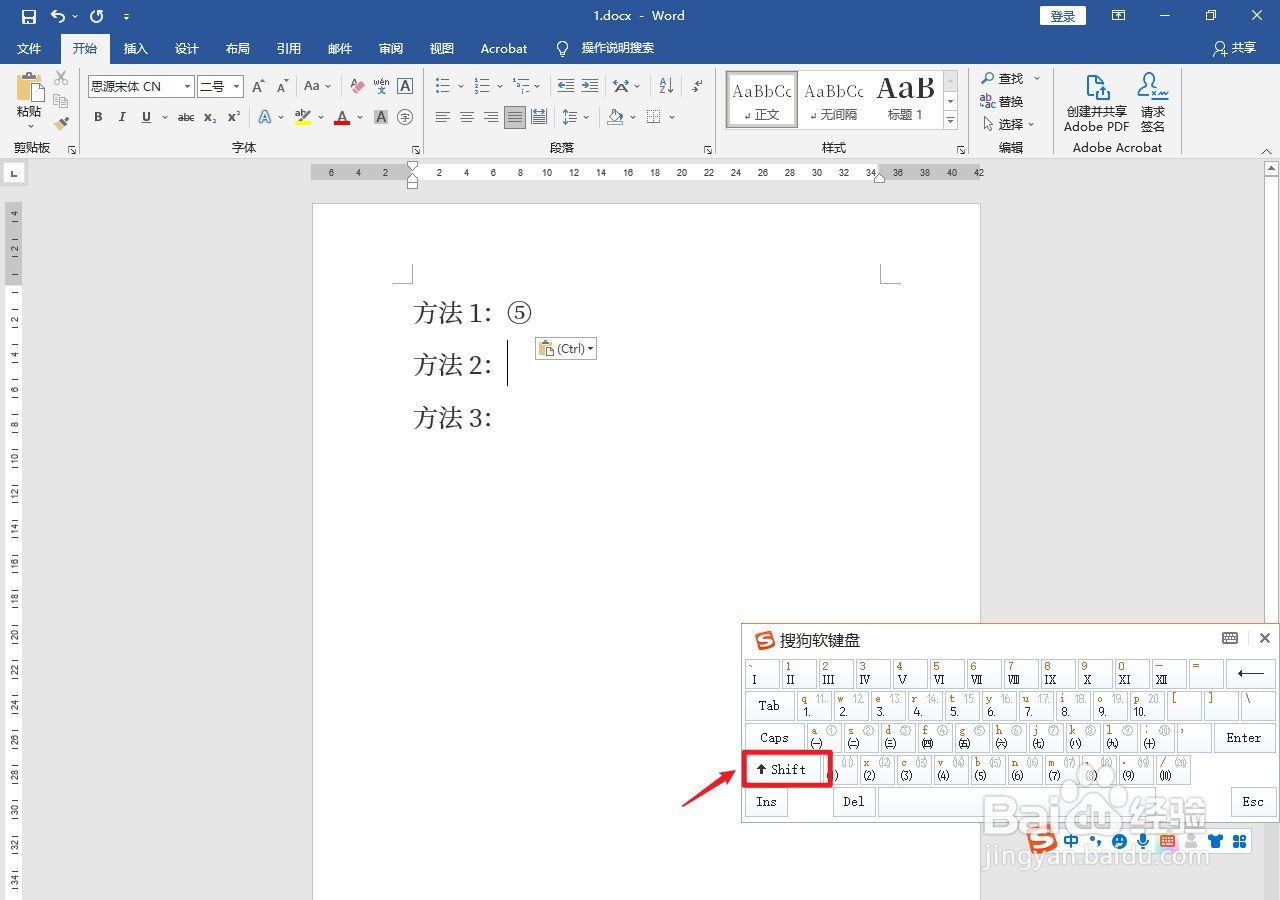Click the Create and Share Adobe PDF icon
The height and width of the screenshot is (900, 1280).
pos(1097,103)
